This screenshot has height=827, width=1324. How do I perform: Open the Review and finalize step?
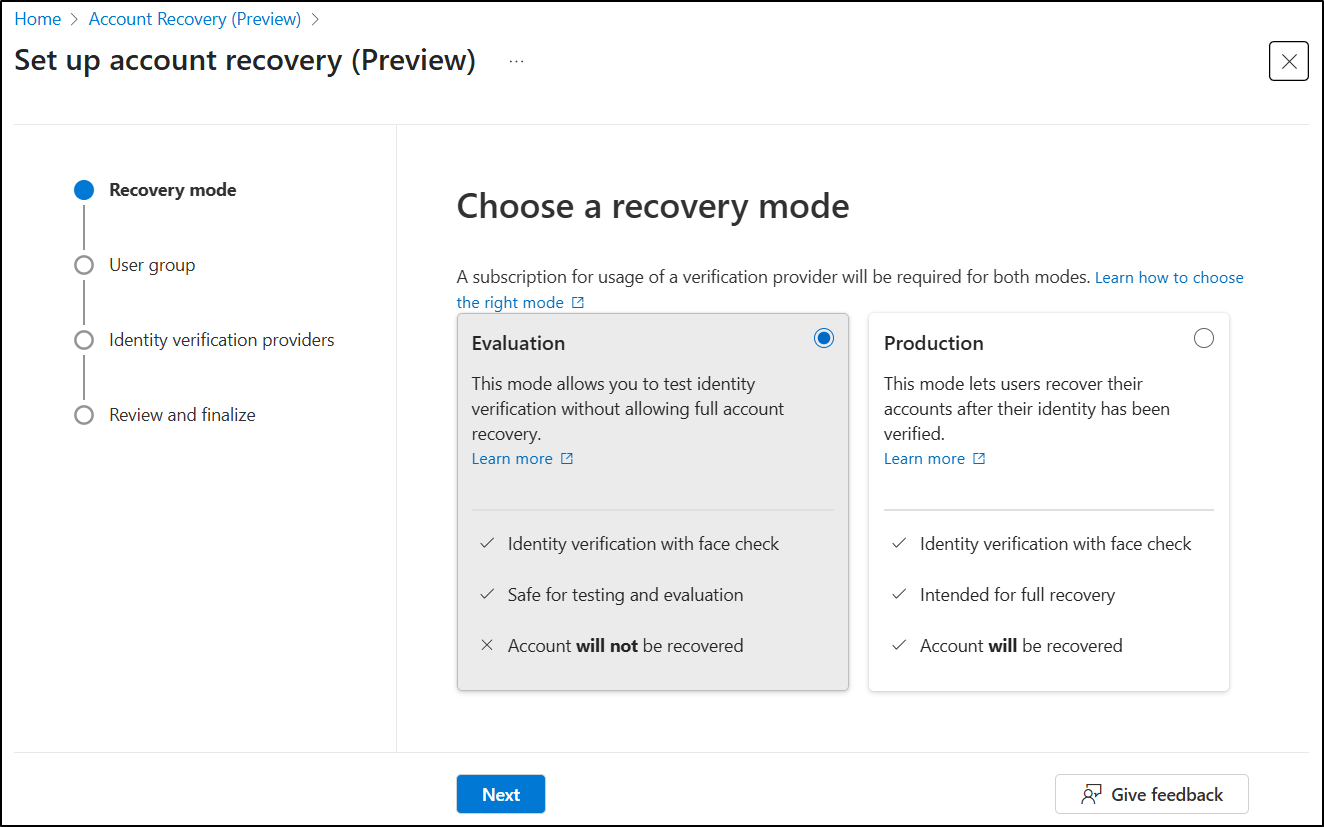182,415
